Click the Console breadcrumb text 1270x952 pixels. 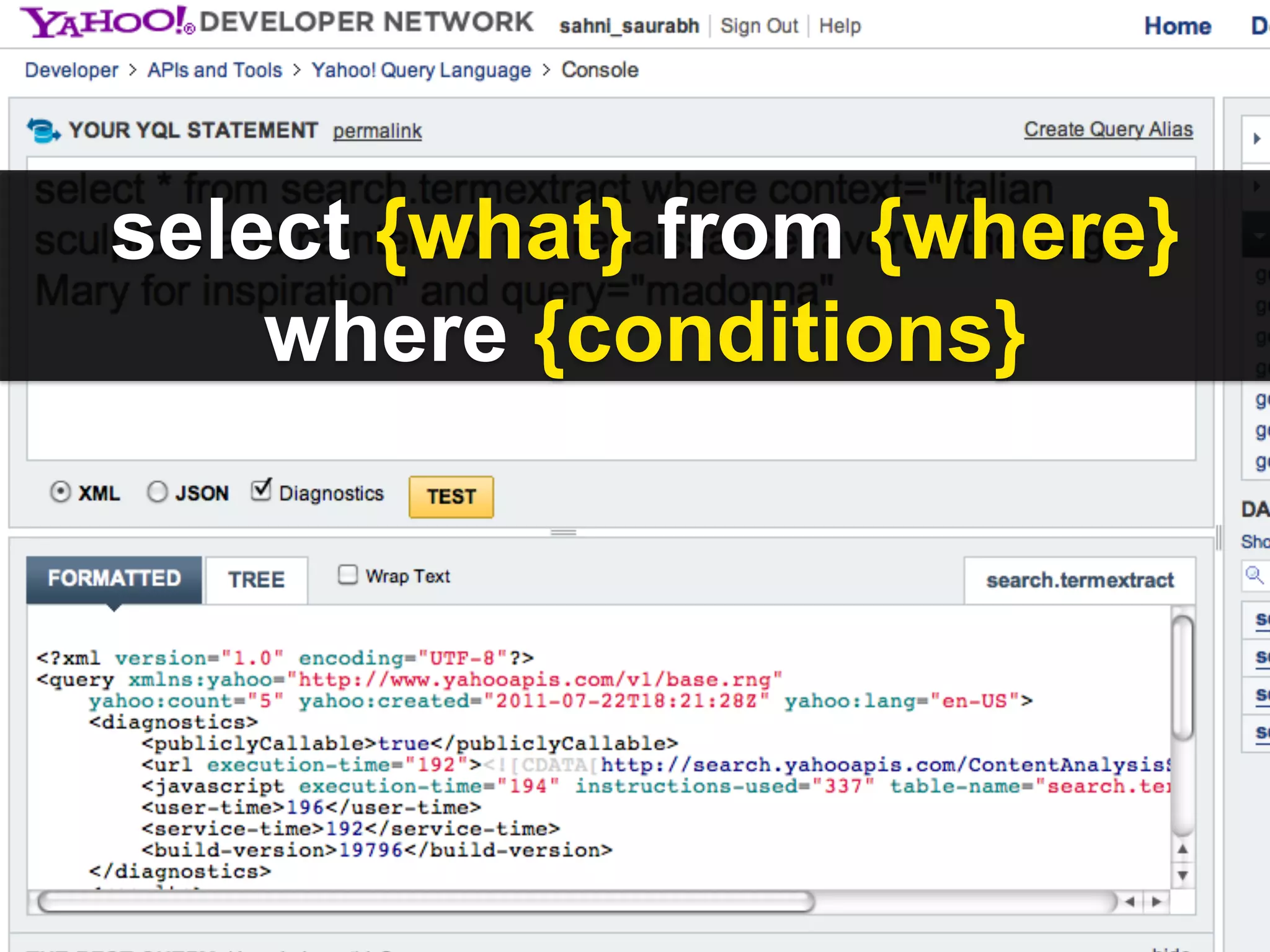click(x=600, y=70)
